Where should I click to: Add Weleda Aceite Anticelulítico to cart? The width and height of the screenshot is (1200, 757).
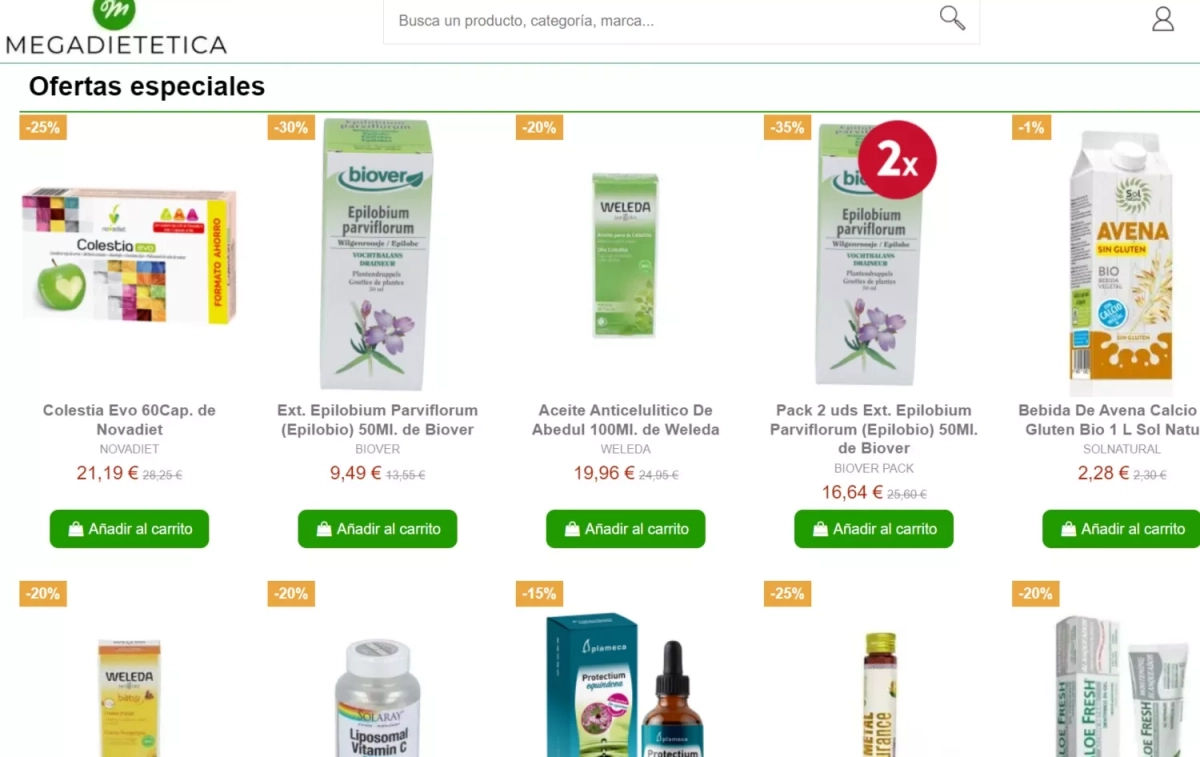pyautogui.click(x=625, y=529)
